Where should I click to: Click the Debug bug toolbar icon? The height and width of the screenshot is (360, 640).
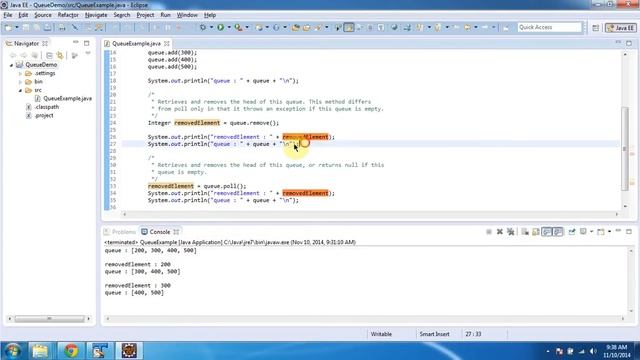click(203, 27)
